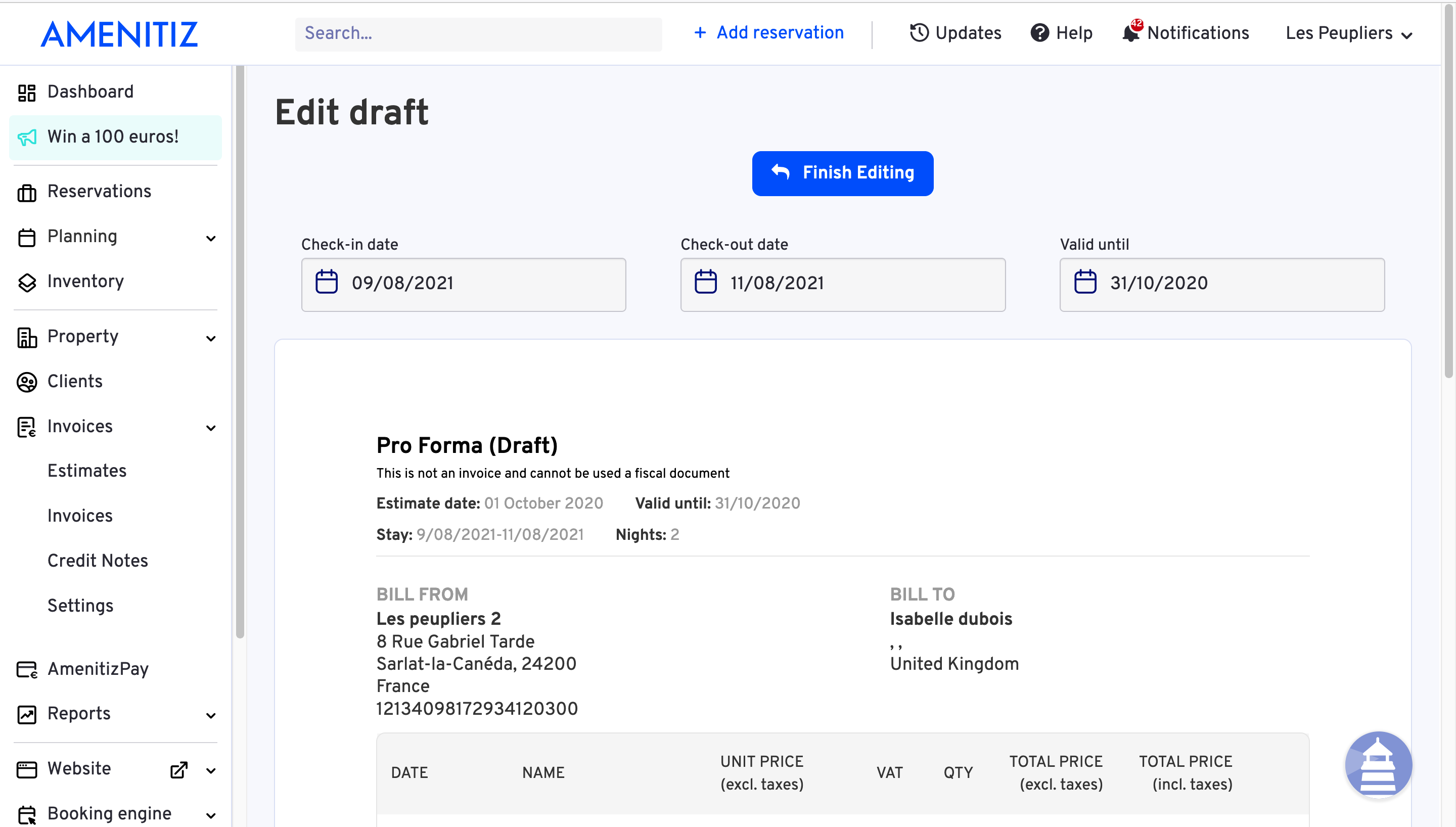Click the calendar icon in Check-in date

pos(327,282)
